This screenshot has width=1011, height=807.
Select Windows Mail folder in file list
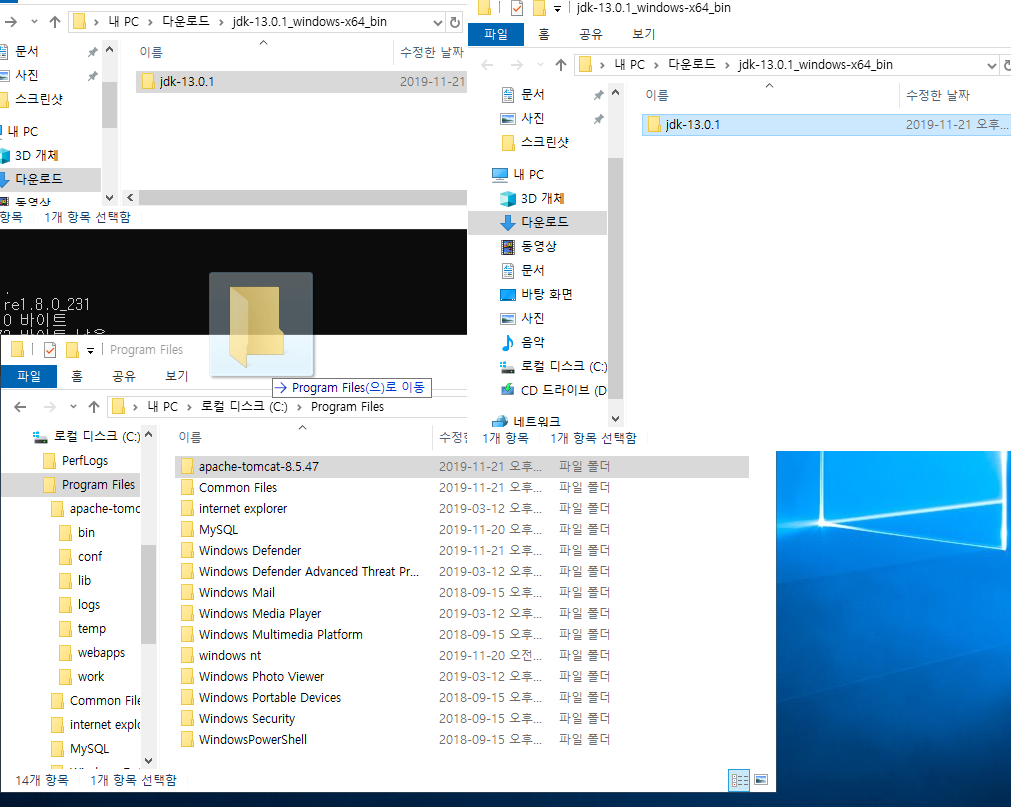click(462, 592)
